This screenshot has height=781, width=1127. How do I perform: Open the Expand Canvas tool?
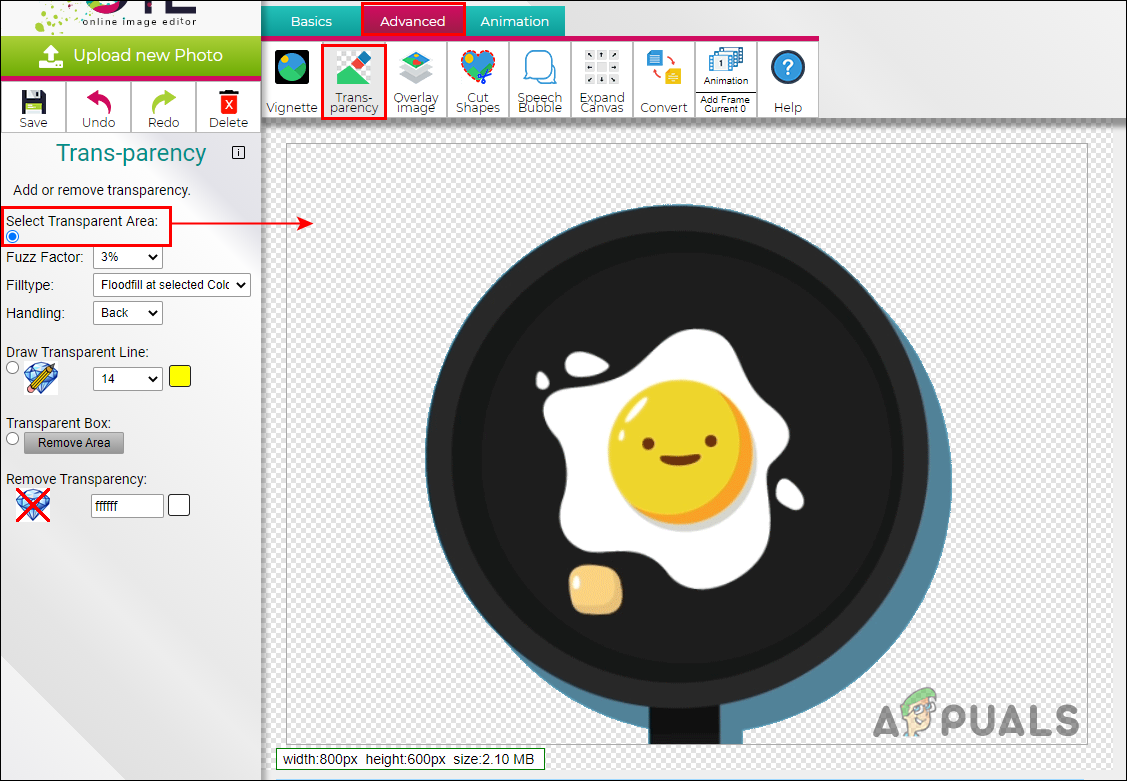pyautogui.click(x=602, y=80)
